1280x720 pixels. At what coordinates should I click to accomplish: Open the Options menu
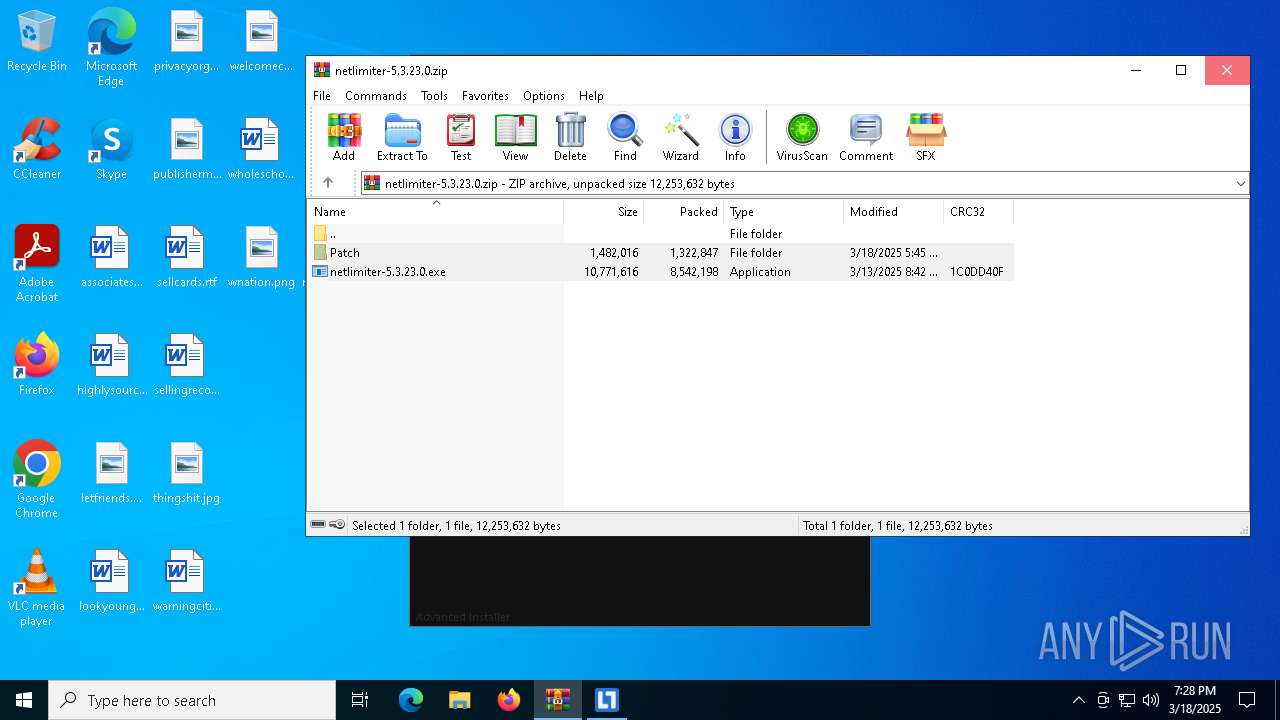[x=544, y=96]
